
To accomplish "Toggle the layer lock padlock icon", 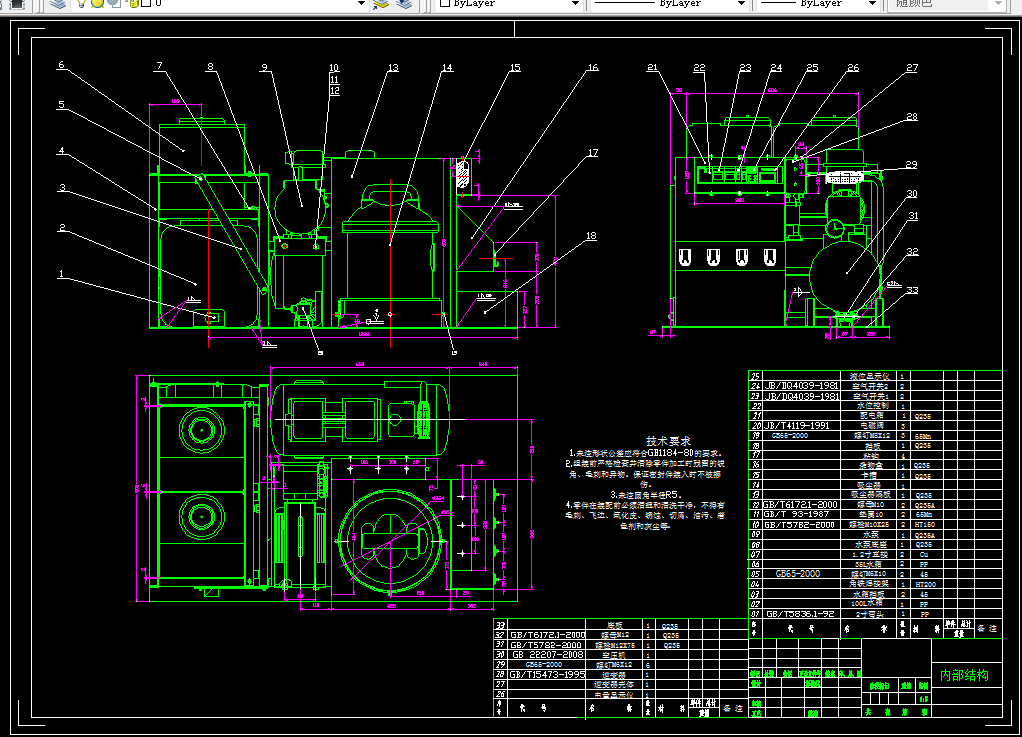I will [132, 4].
